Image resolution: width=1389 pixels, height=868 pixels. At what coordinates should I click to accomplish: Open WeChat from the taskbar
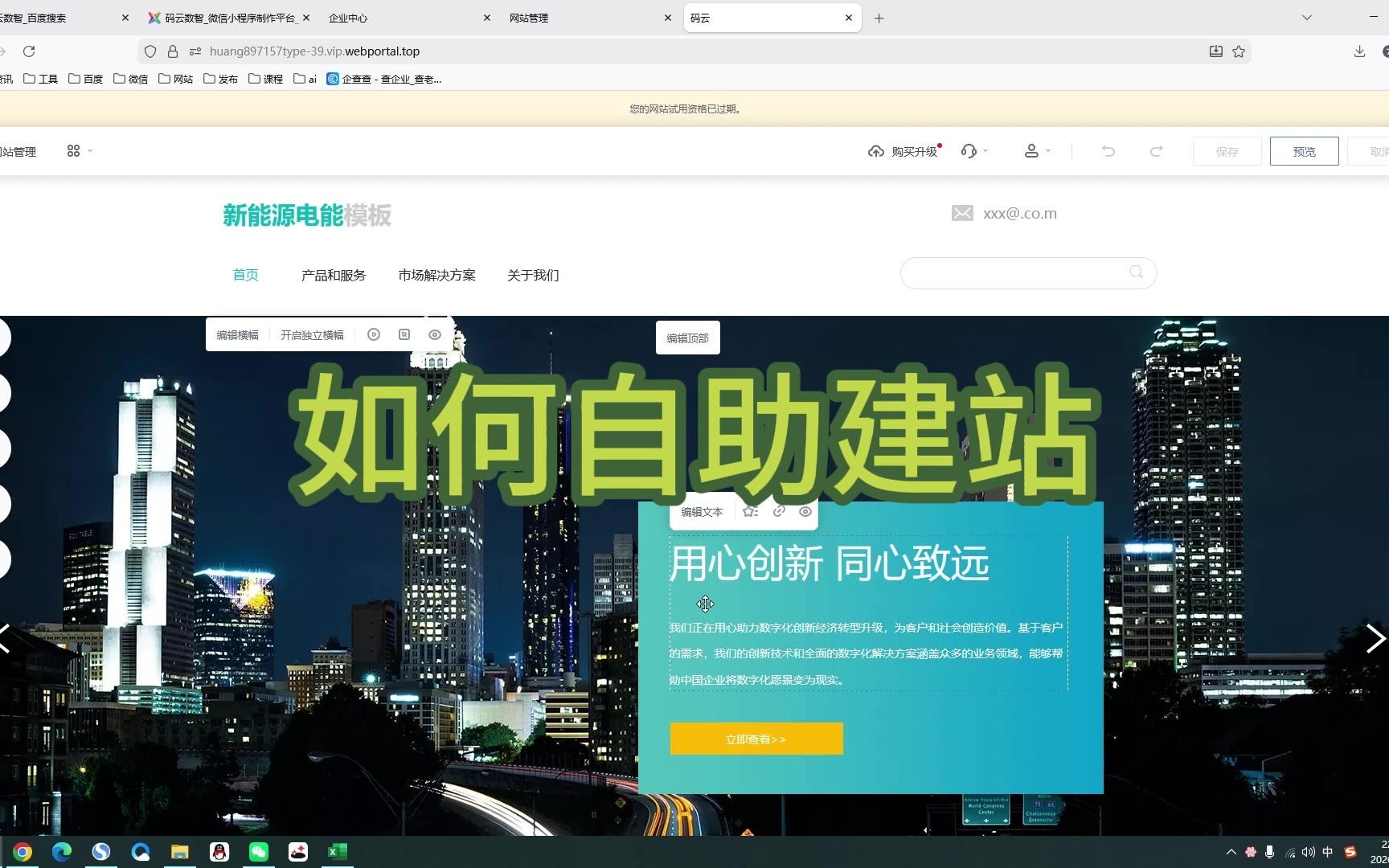[x=259, y=852]
